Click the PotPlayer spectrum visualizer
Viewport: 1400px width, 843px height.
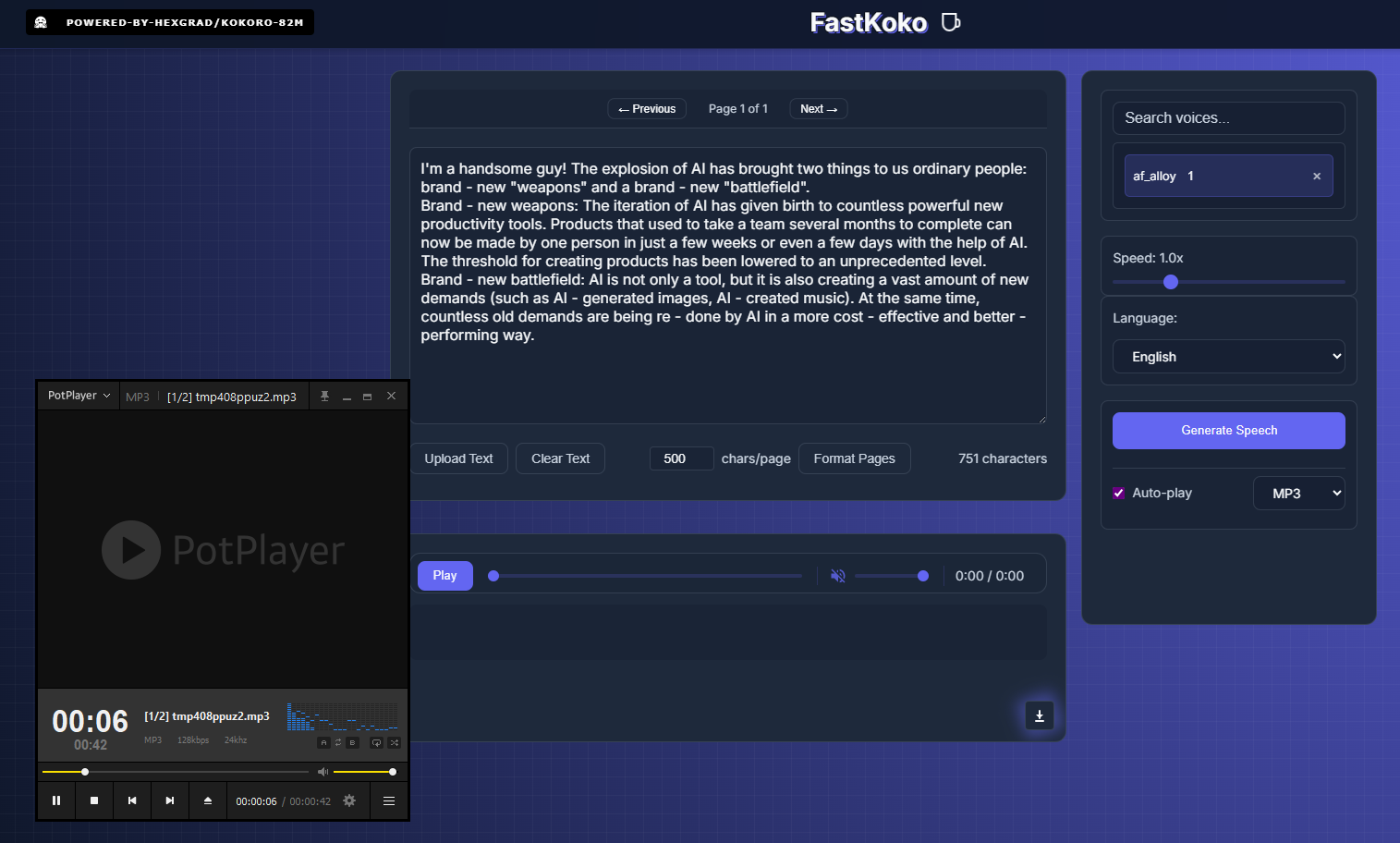(342, 716)
